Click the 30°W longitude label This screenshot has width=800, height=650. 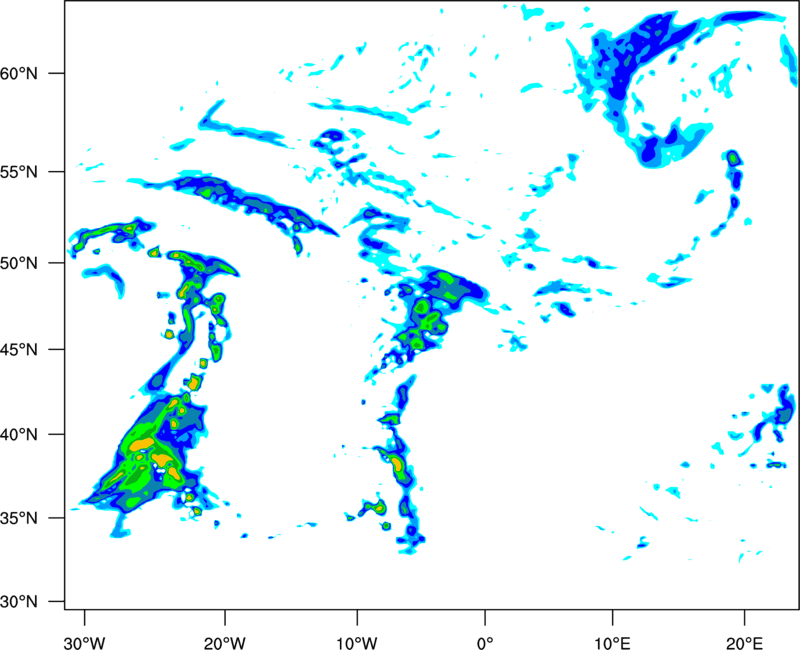pos(85,643)
